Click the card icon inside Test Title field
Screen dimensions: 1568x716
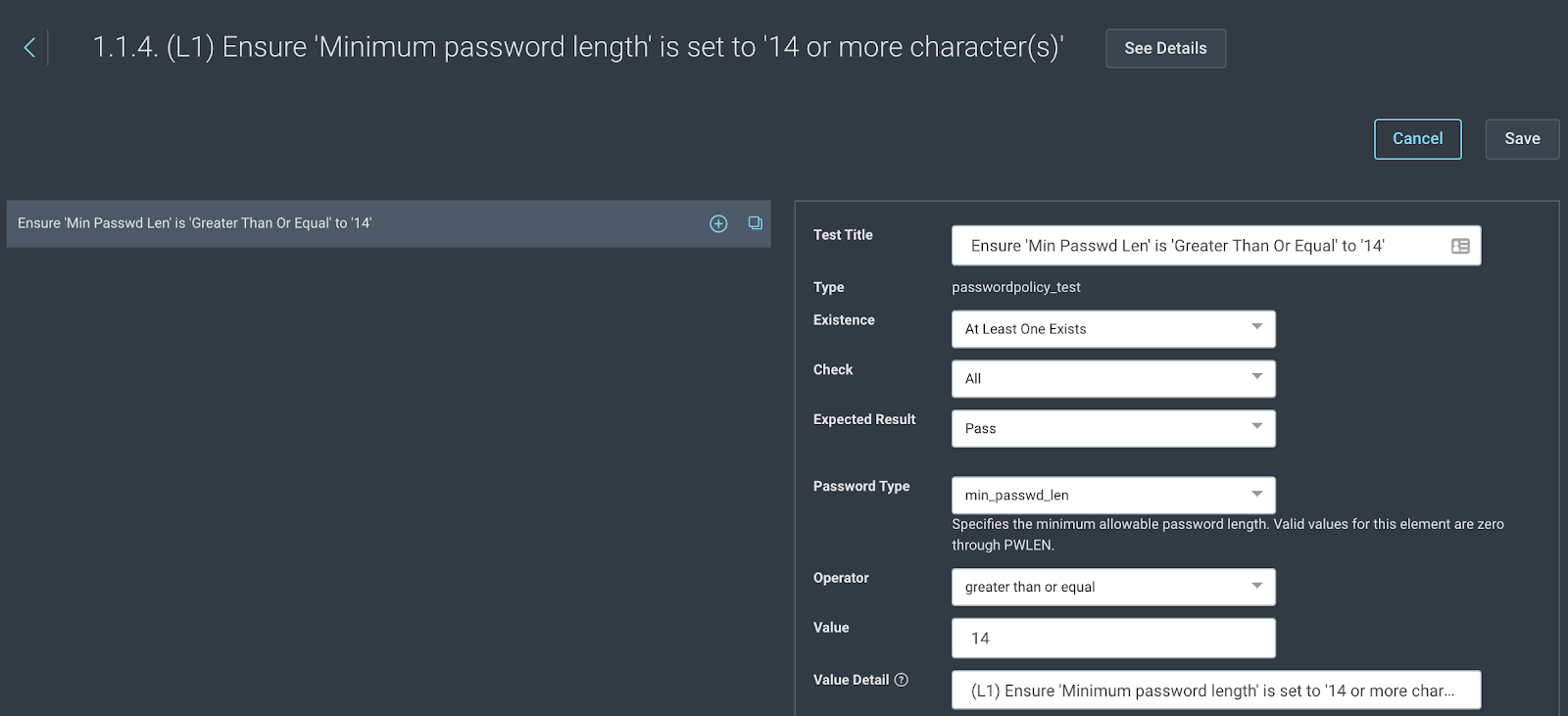1460,246
